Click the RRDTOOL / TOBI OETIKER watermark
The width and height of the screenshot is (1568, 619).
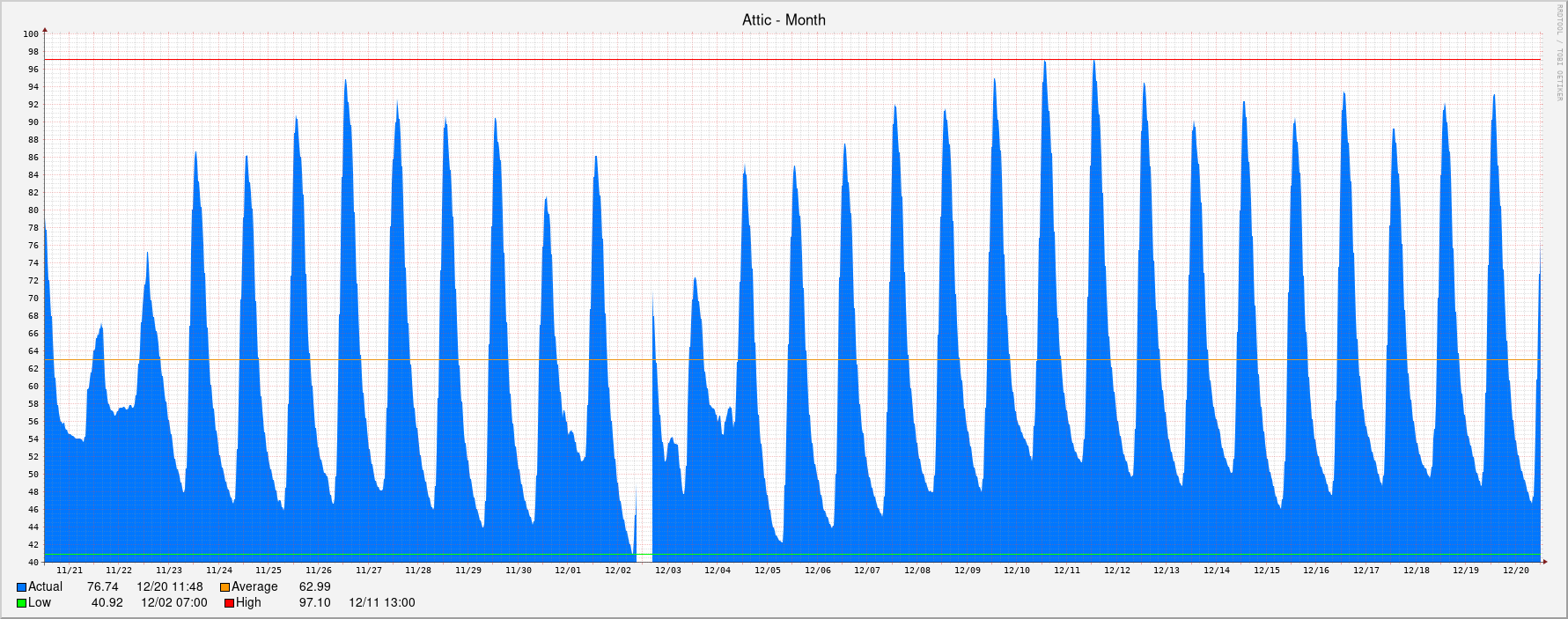point(1557,53)
